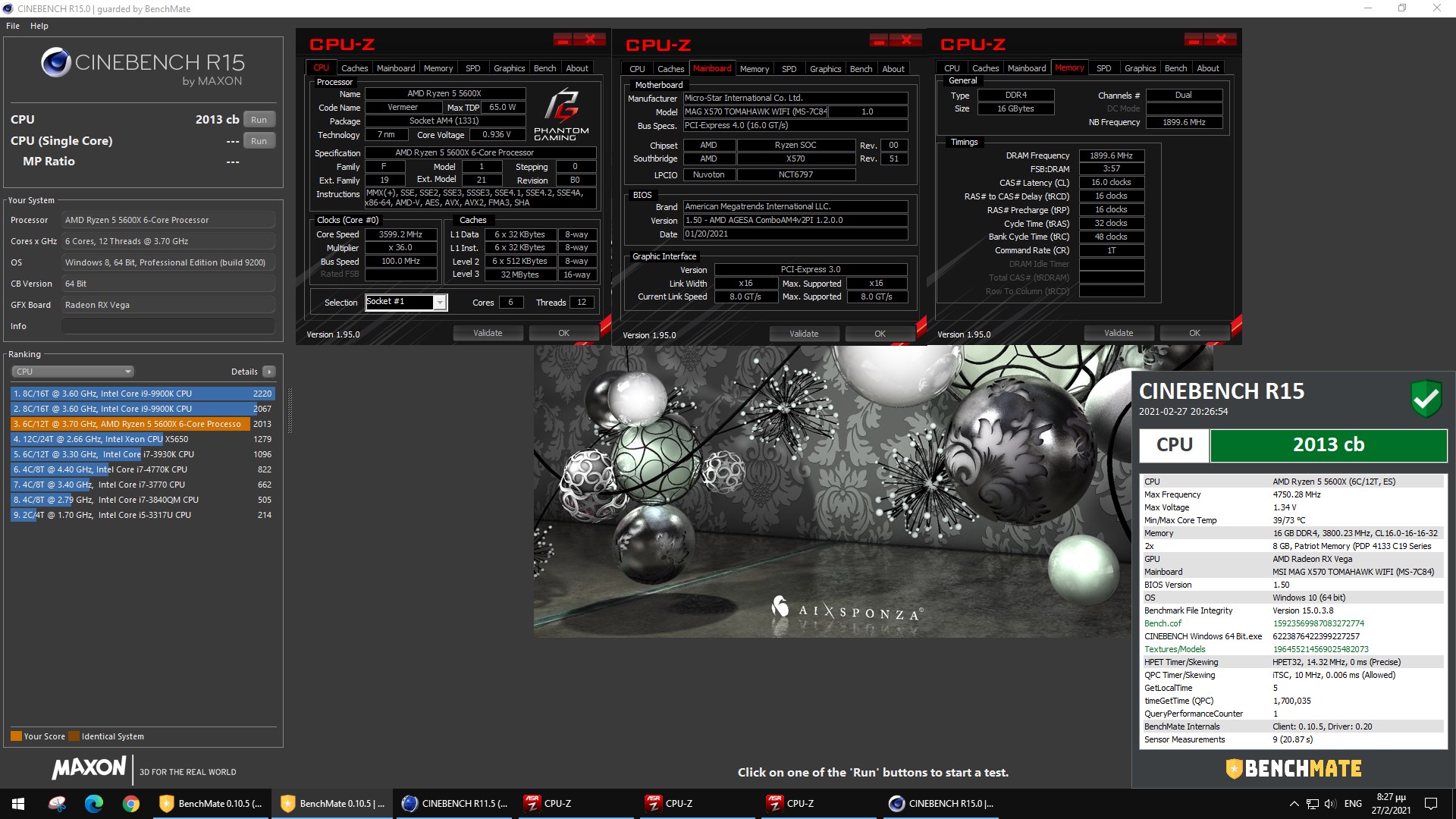Image resolution: width=1456 pixels, height=819 pixels.
Task: Click the green 2013 cb score bar
Action: [1328, 445]
